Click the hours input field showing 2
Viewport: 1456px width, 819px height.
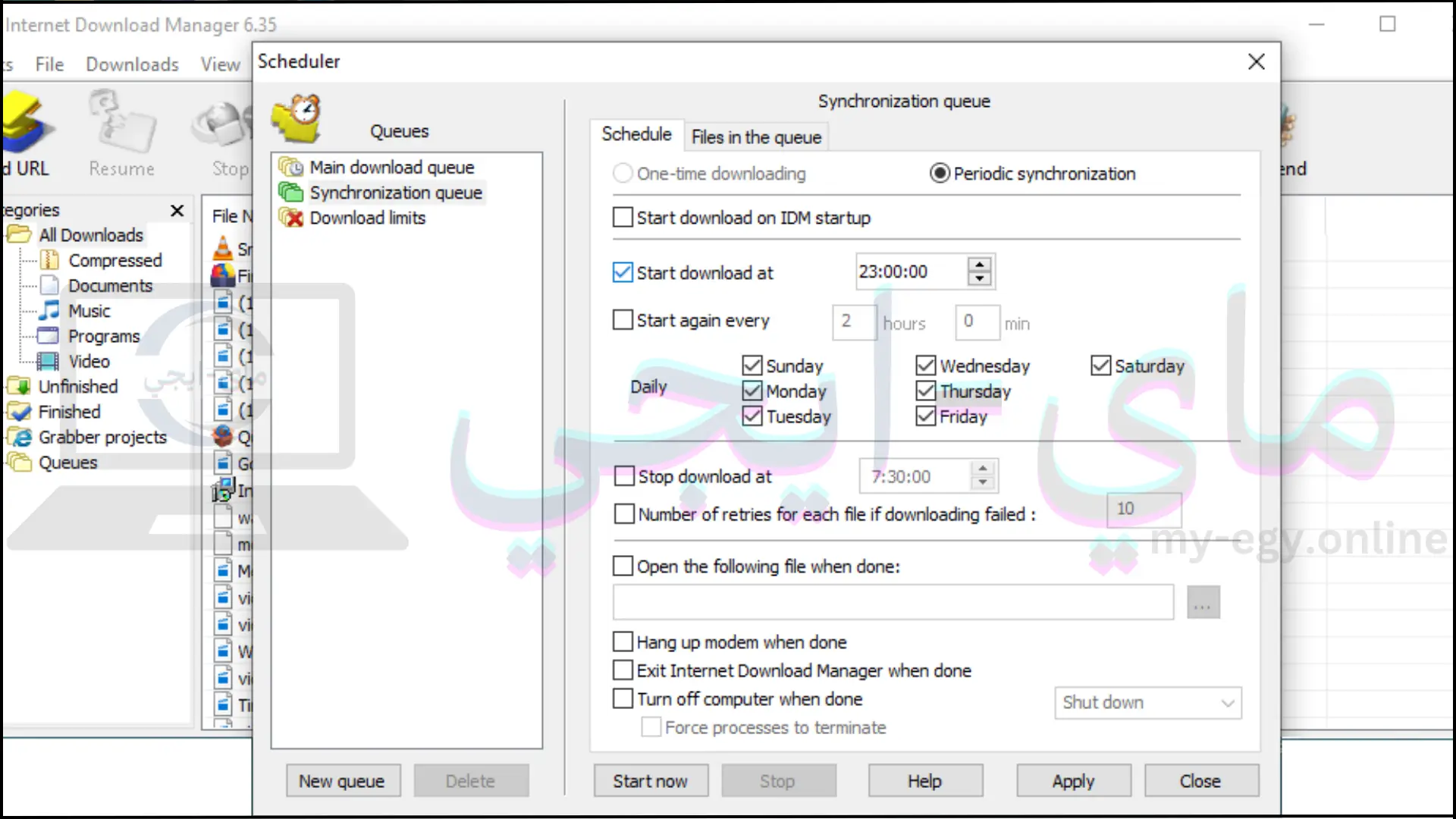(854, 322)
